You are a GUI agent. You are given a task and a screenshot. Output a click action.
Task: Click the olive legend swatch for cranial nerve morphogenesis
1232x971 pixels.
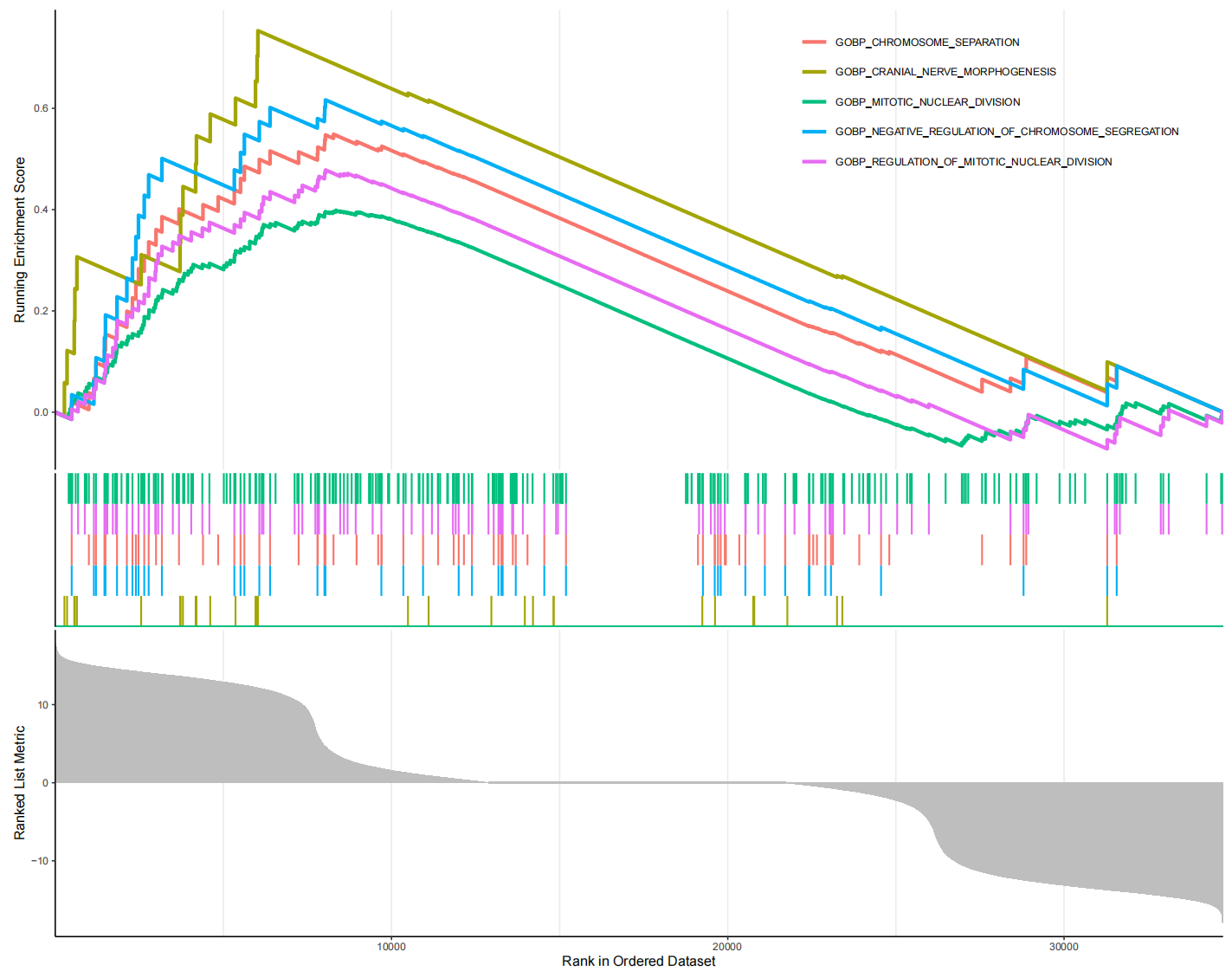(x=815, y=72)
